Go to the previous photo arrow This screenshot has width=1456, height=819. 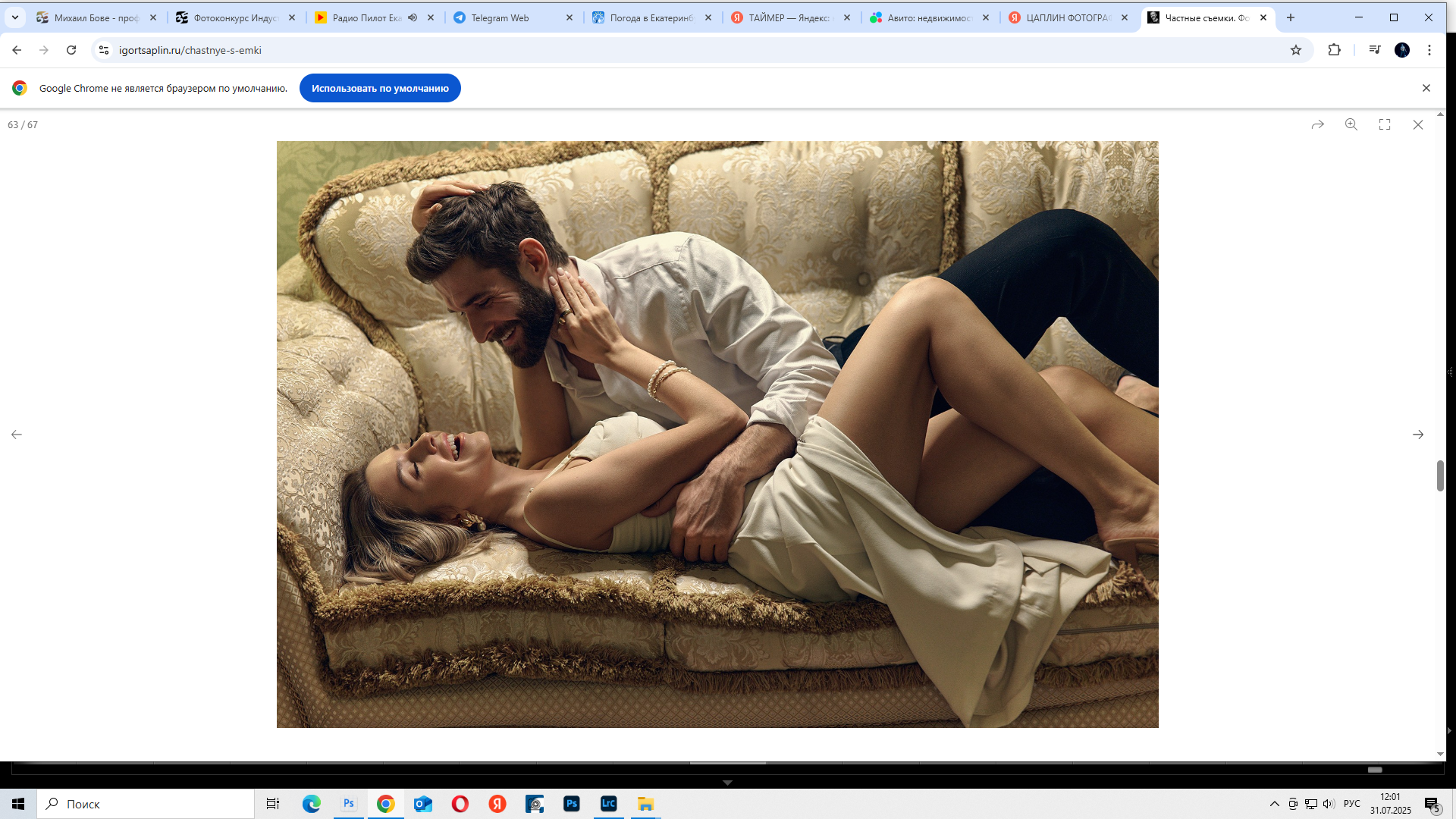tap(17, 435)
